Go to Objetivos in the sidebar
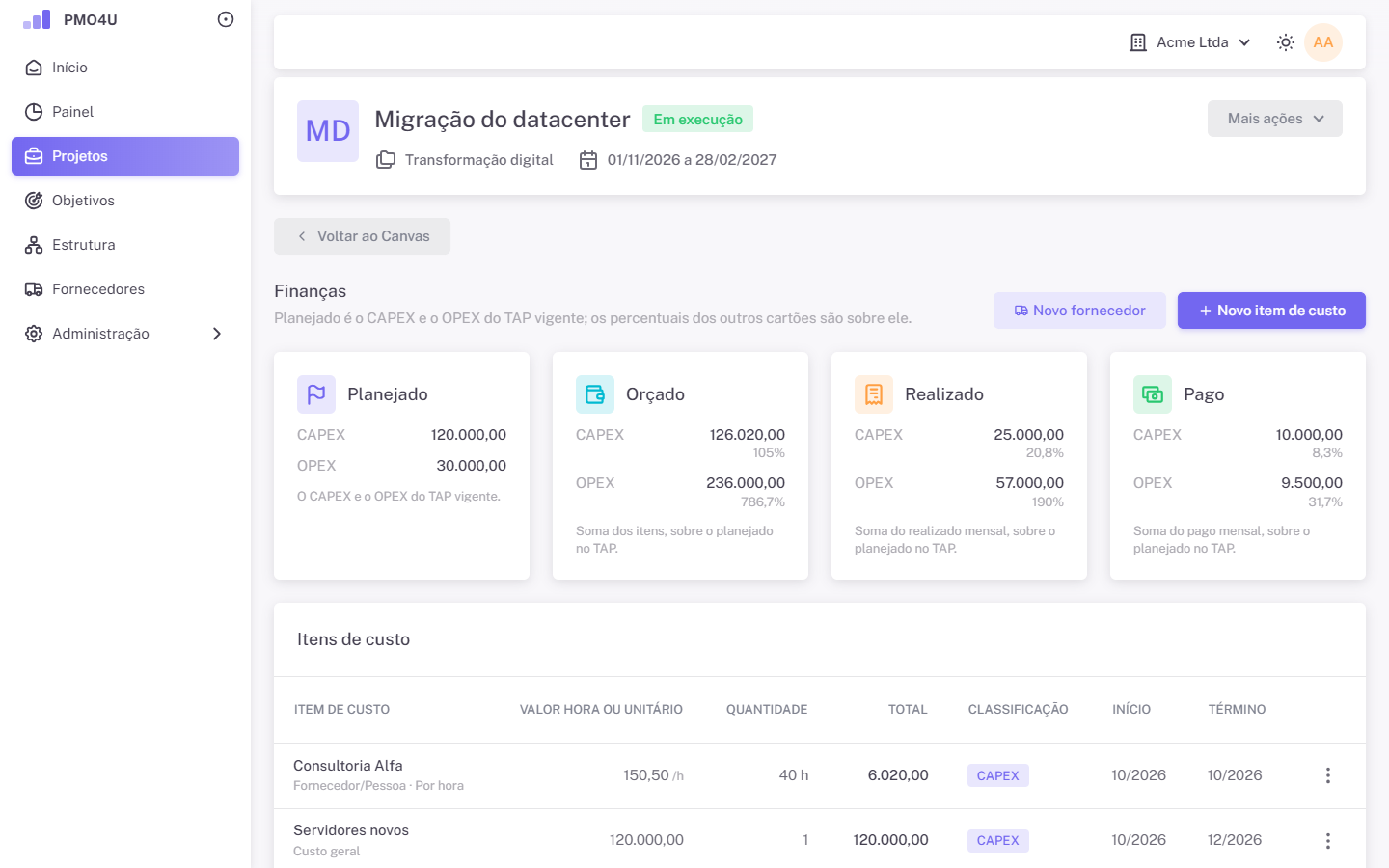Image resolution: width=1389 pixels, height=868 pixels. click(125, 201)
